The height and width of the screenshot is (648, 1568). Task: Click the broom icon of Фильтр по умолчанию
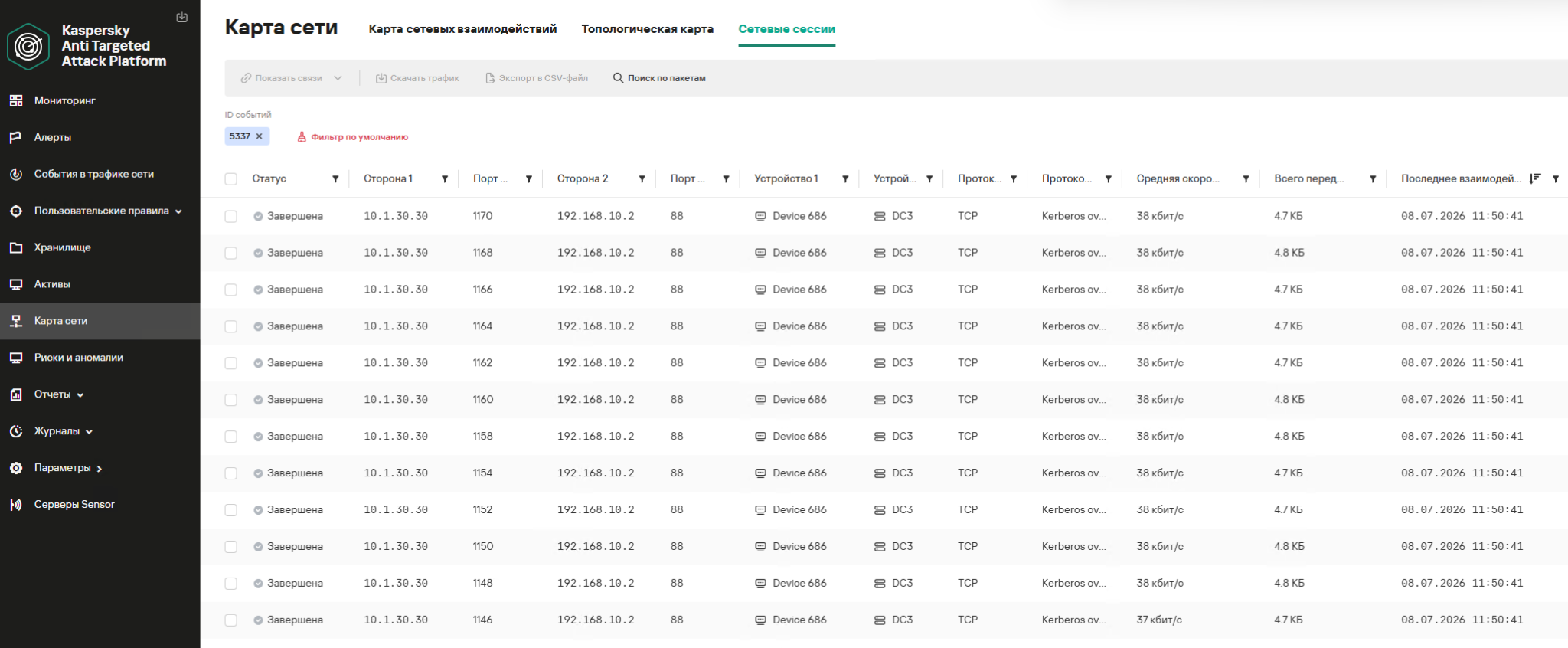(x=302, y=137)
